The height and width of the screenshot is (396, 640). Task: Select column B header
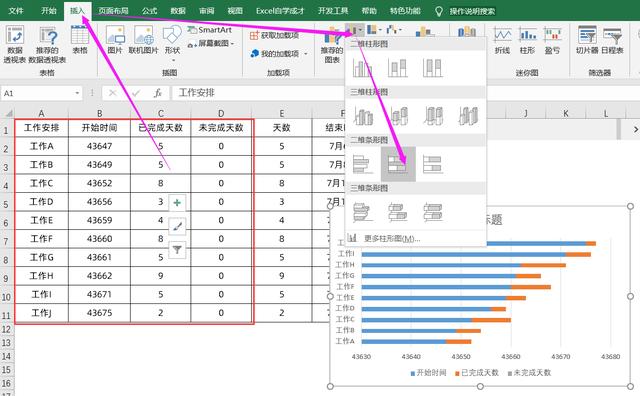click(x=99, y=113)
